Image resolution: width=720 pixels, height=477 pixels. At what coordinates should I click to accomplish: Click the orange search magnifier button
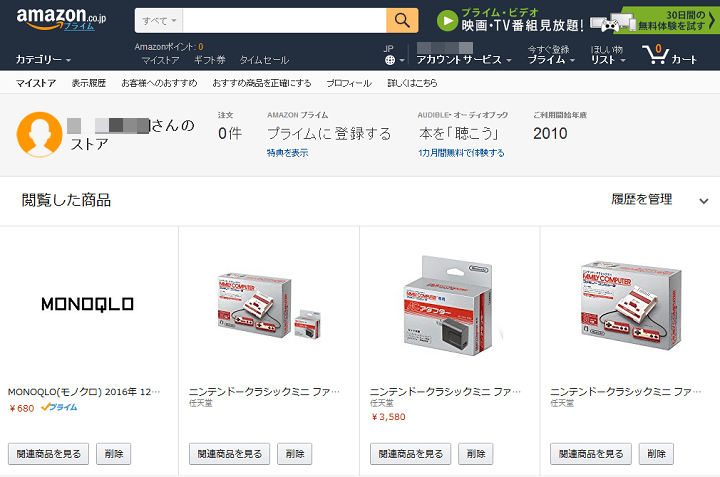coord(402,20)
